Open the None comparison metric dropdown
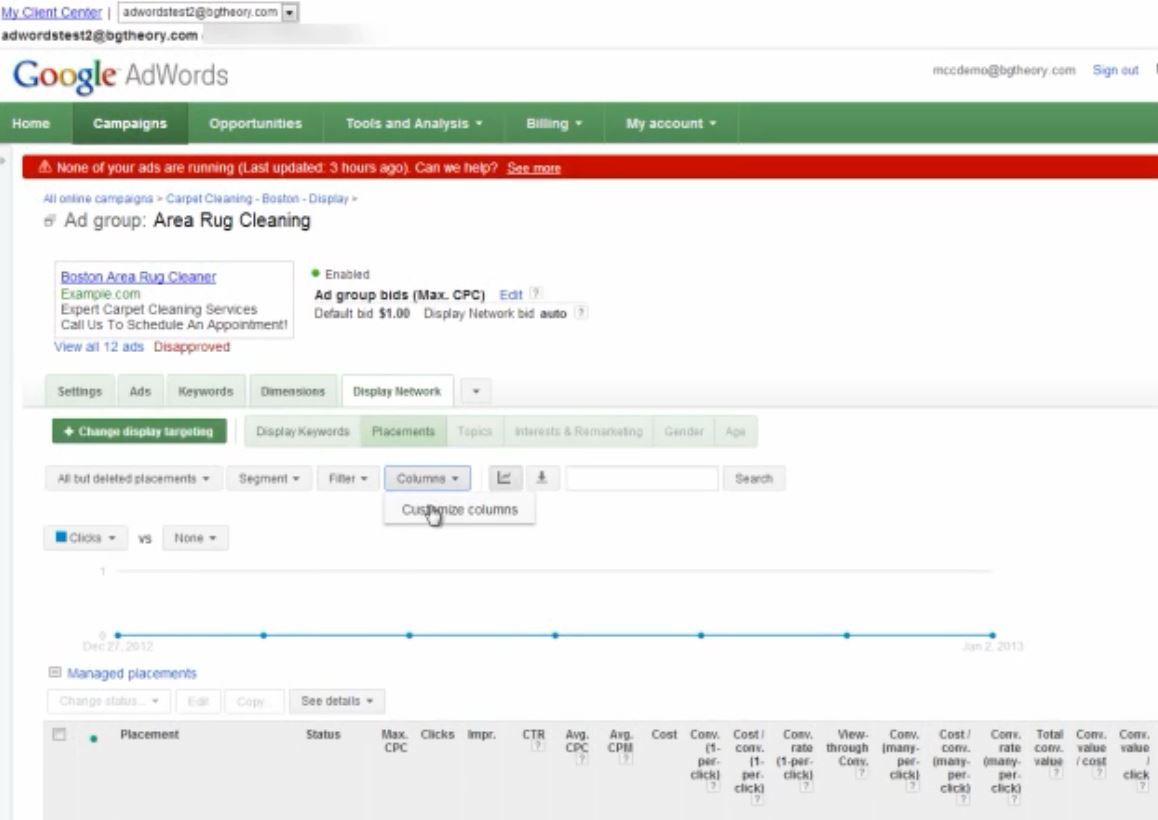 click(x=195, y=538)
